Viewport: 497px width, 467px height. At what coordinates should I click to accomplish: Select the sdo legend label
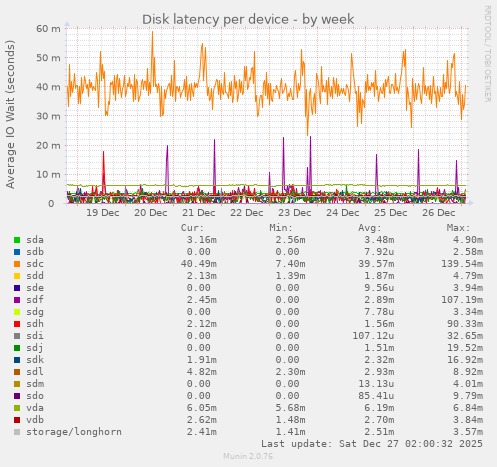click(35, 396)
